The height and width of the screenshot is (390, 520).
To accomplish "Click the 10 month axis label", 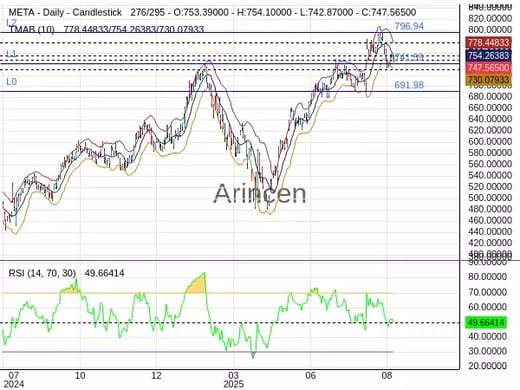I will click(80, 375).
